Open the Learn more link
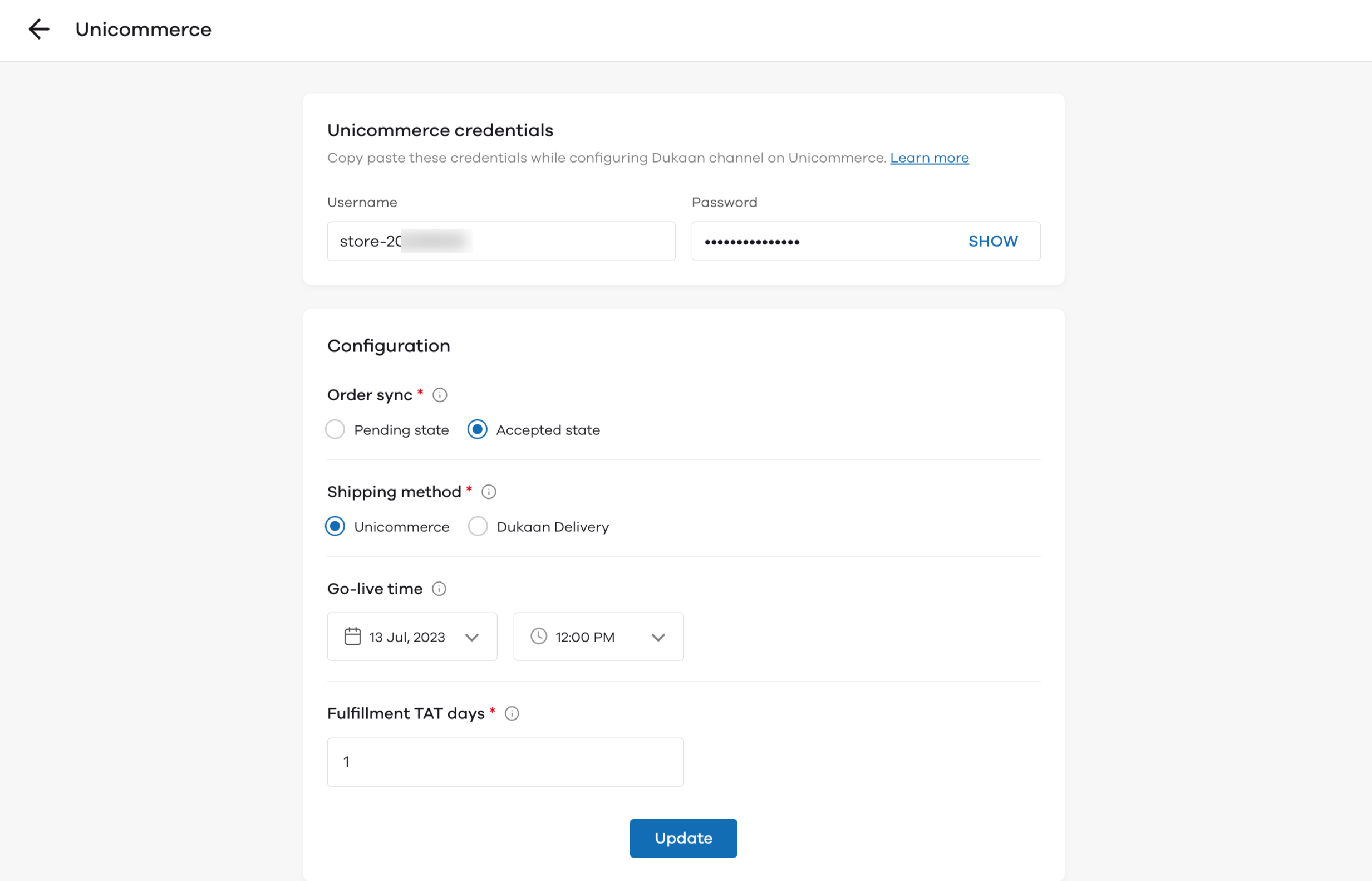The width and height of the screenshot is (1372, 881). point(930,158)
